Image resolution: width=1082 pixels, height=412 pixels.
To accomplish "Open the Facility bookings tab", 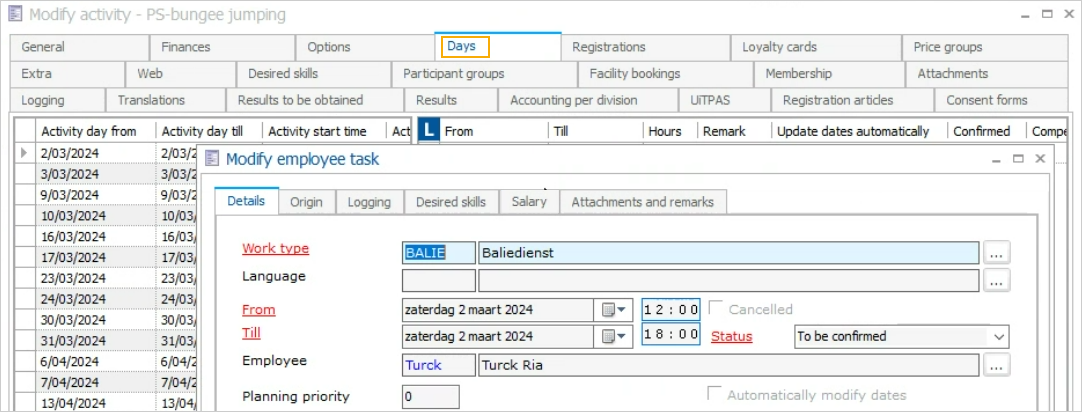I will tap(634, 74).
